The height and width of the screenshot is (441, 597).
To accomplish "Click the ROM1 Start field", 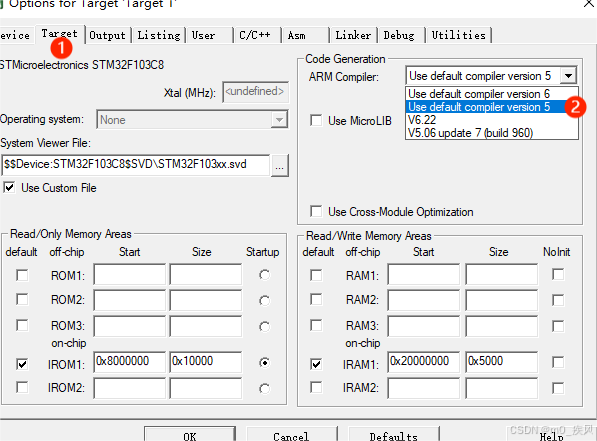I will (x=130, y=275).
